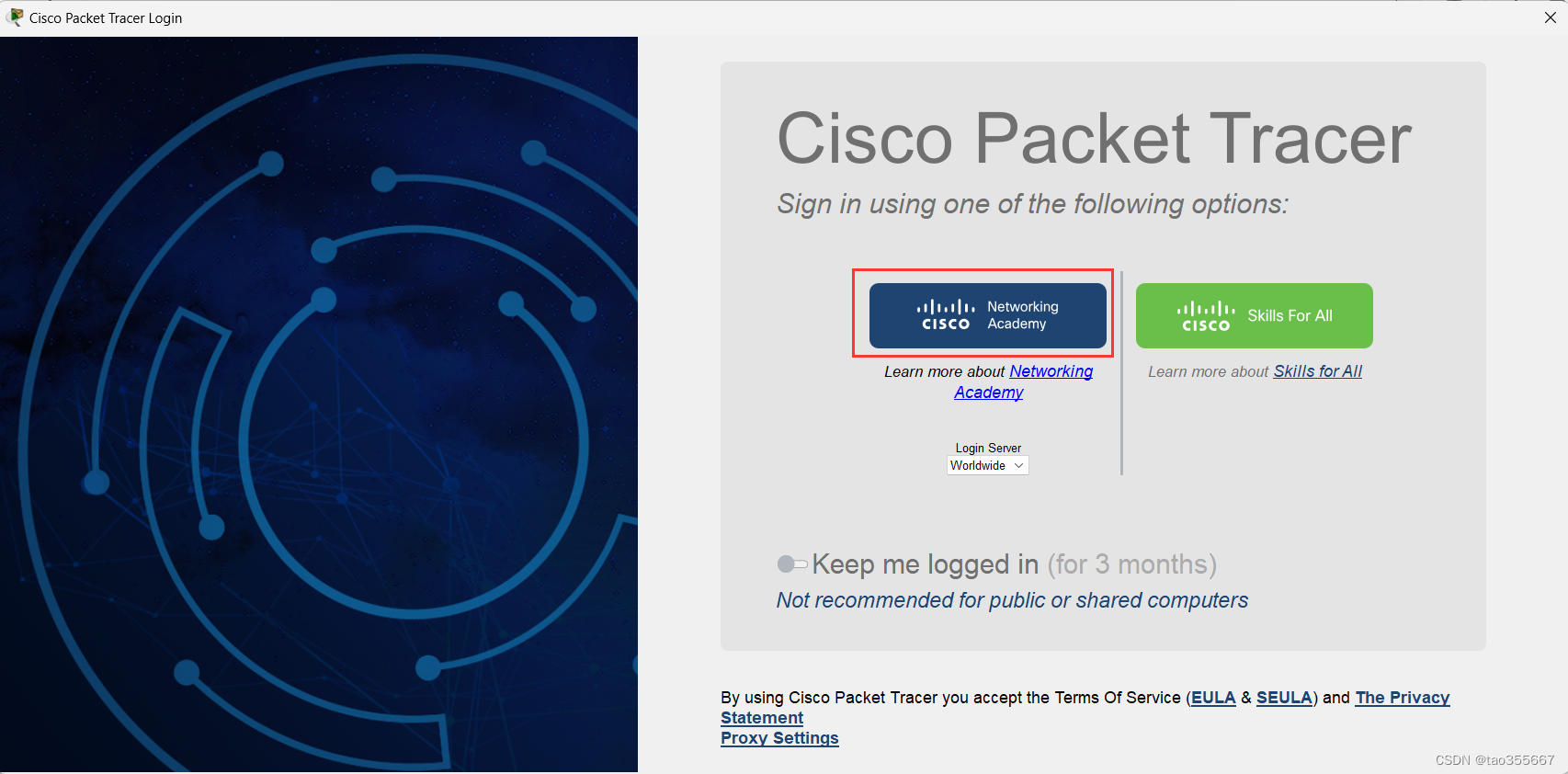Open Proxy Settings link

(x=779, y=738)
